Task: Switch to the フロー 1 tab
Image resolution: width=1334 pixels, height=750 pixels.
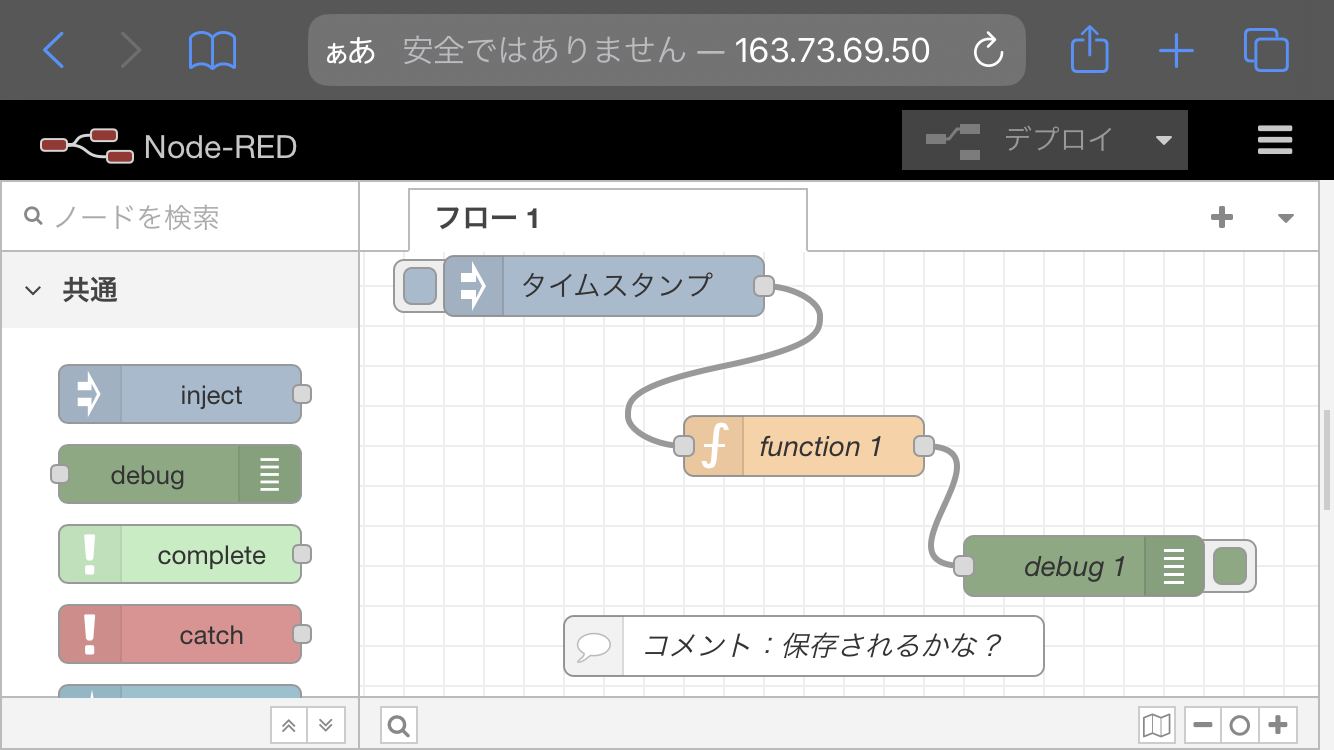Action: pyautogui.click(x=607, y=218)
